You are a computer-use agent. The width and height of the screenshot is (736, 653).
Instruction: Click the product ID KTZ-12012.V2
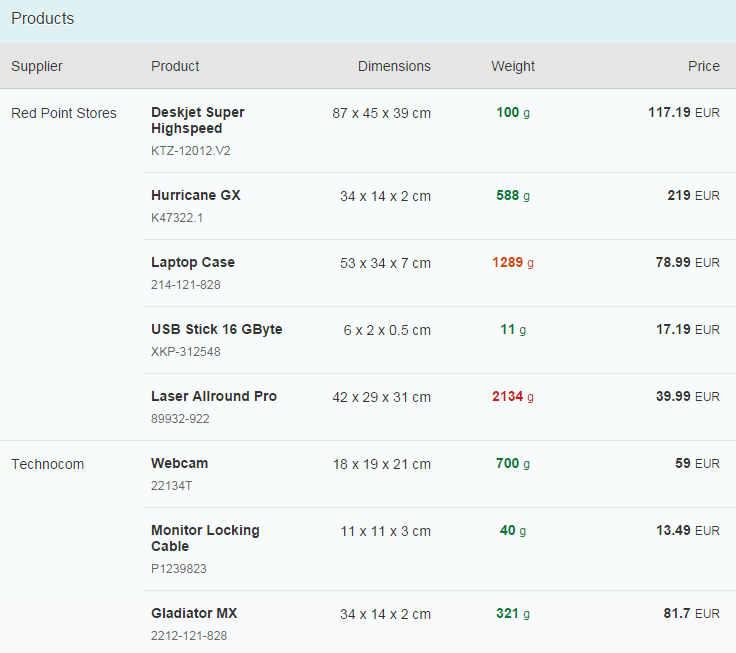(191, 151)
